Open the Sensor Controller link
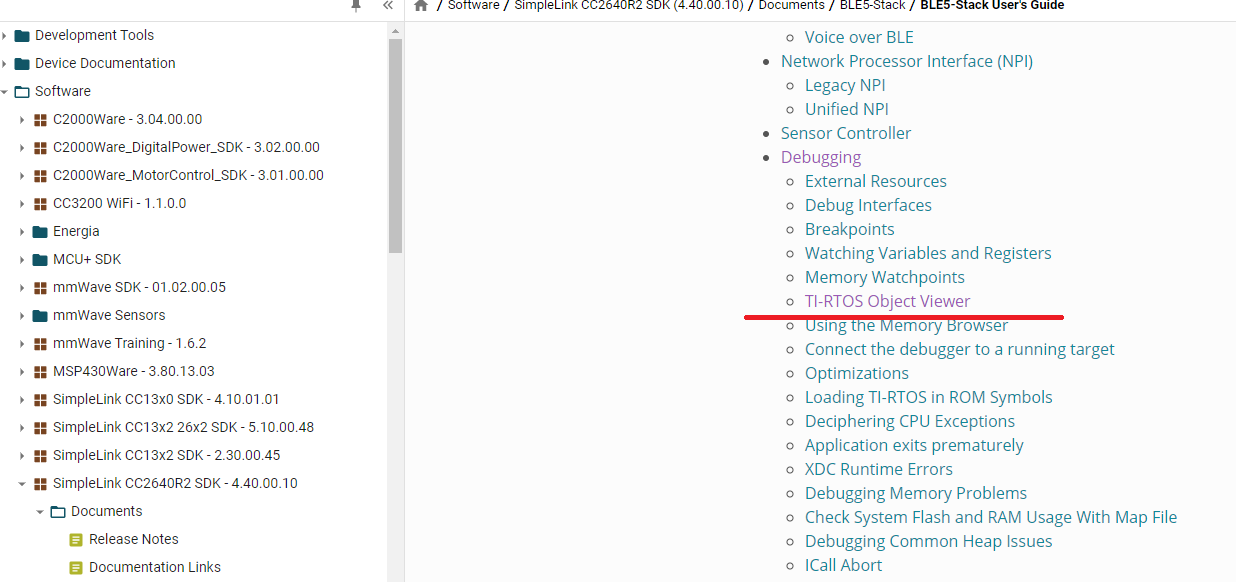Screen dimensions: 1236x582 846,133
